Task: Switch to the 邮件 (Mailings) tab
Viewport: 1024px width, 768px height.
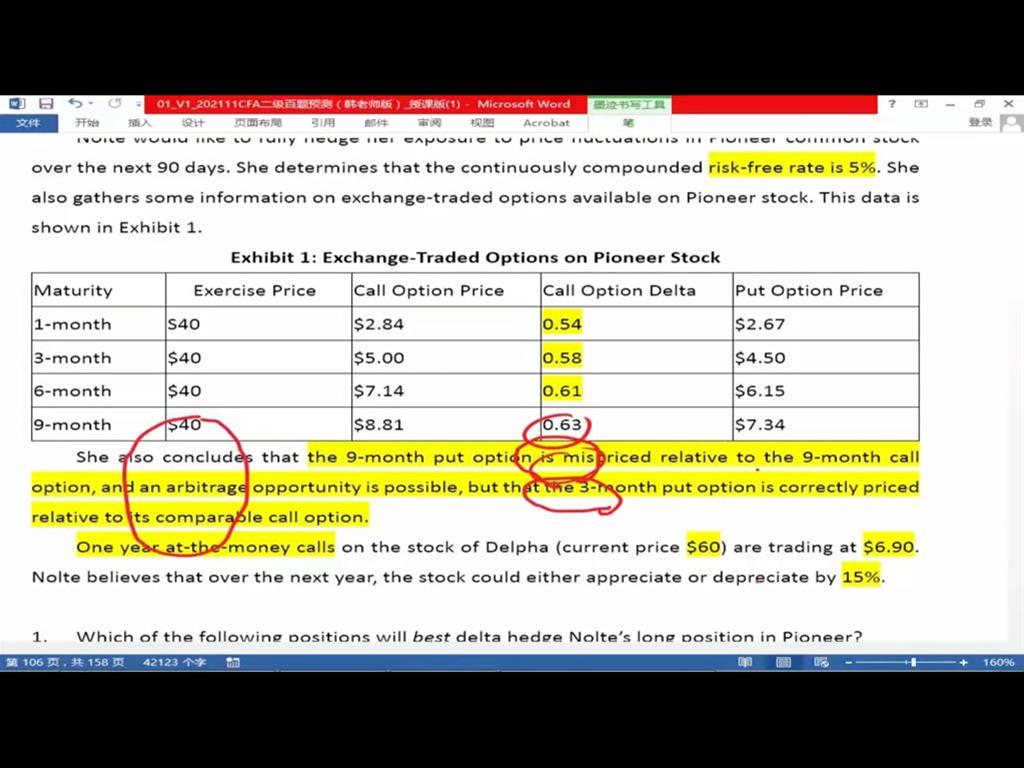Action: (376, 123)
